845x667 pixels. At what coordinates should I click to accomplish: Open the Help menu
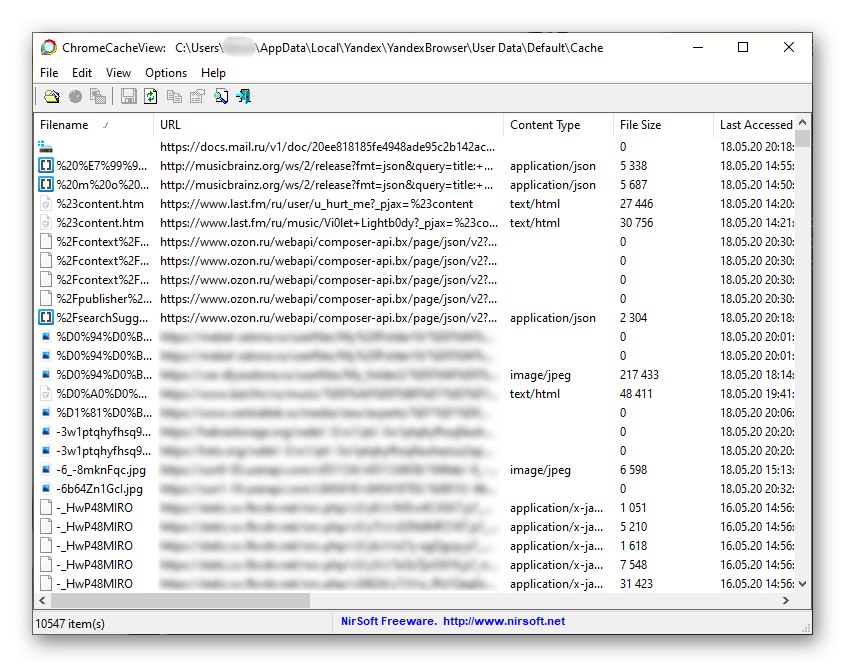pyautogui.click(x=213, y=73)
